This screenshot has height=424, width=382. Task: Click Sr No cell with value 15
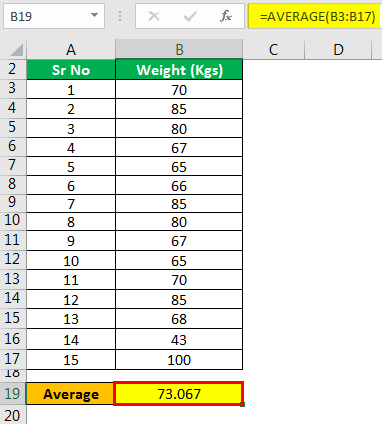pyautogui.click(x=71, y=360)
